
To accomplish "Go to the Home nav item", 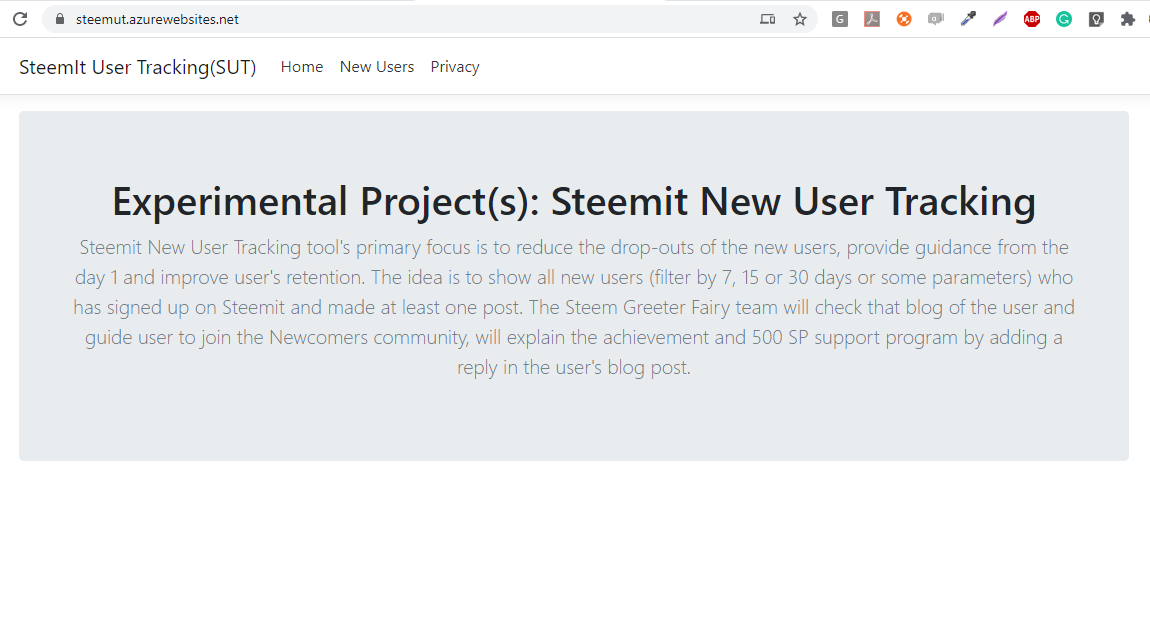I will [x=302, y=67].
